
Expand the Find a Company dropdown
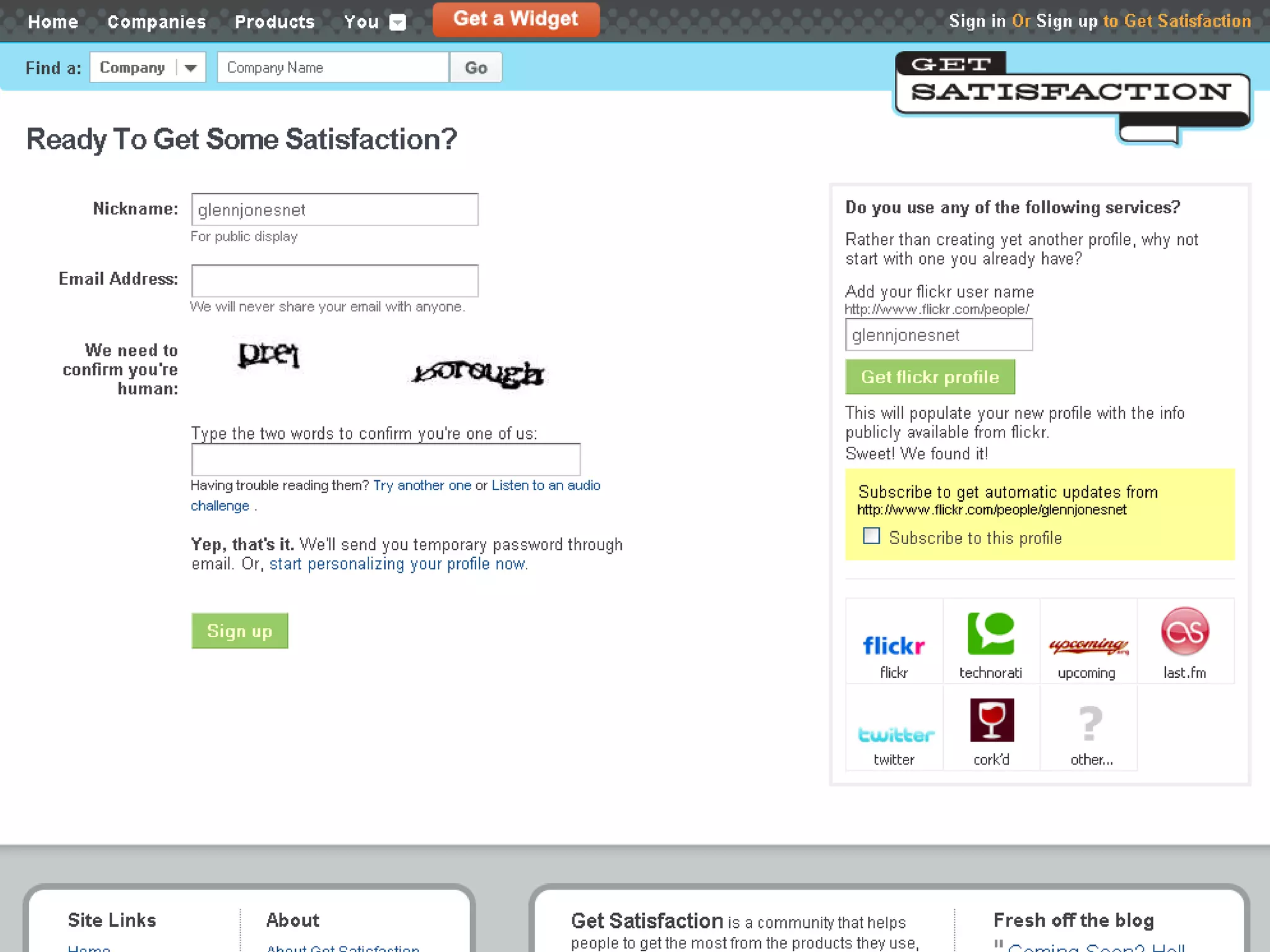point(148,67)
